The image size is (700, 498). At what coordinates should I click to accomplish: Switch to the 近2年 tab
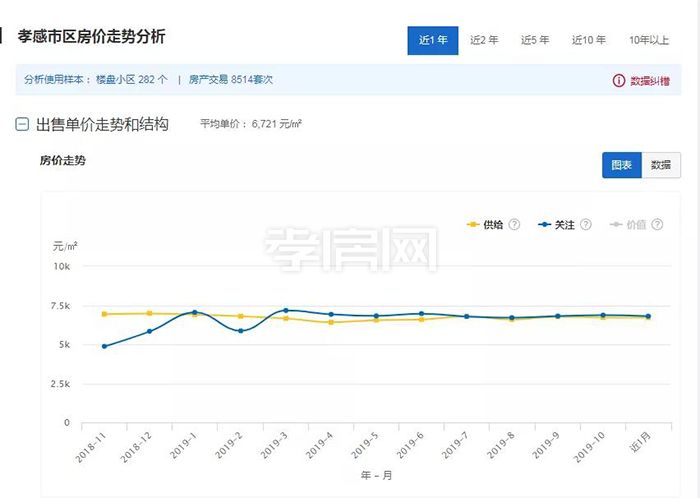point(484,40)
